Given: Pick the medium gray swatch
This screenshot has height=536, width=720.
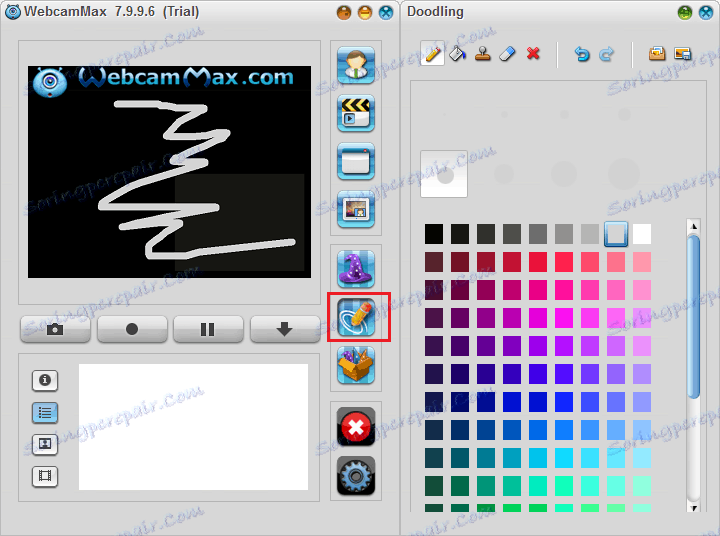Looking at the screenshot, I should pyautogui.click(x=538, y=234).
